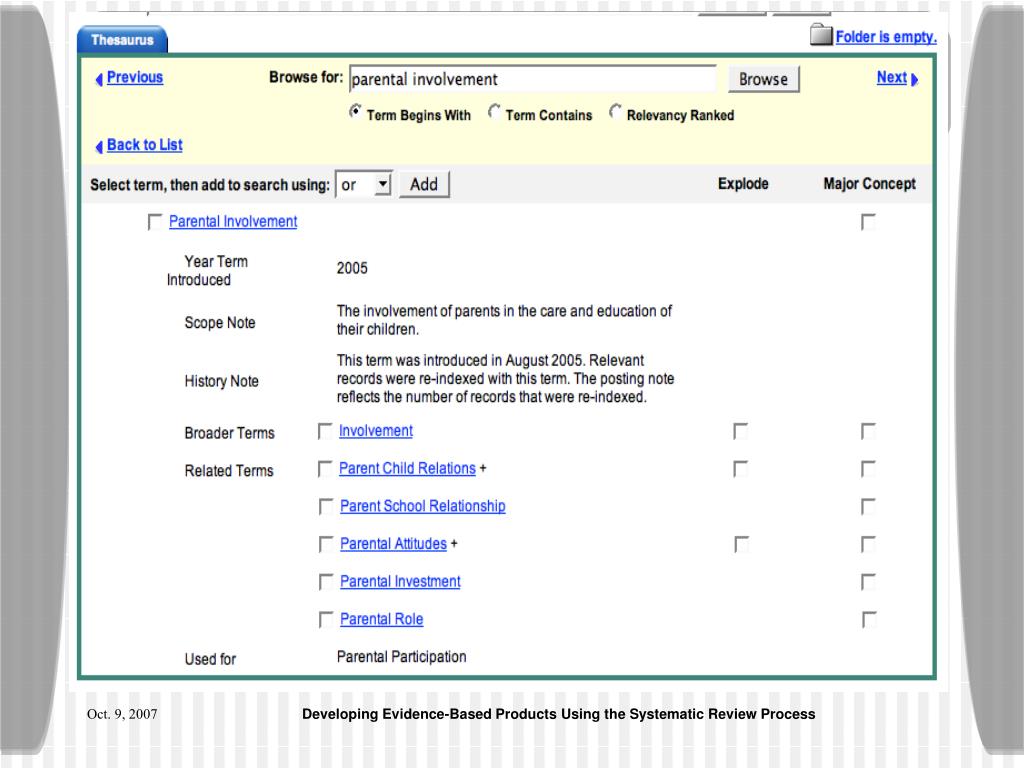The height and width of the screenshot is (768, 1024).
Task: Click the Browse button
Action: click(x=763, y=79)
